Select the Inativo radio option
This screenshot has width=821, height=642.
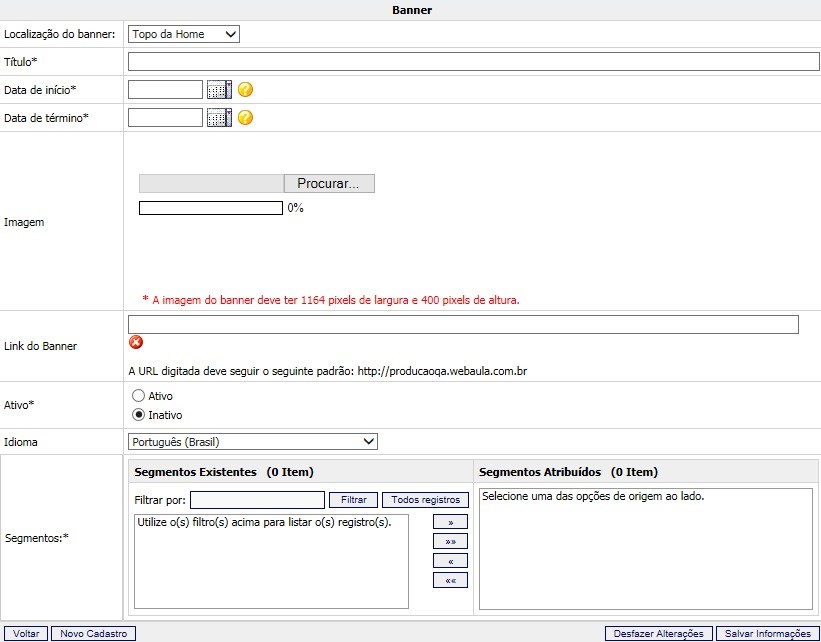(139, 415)
